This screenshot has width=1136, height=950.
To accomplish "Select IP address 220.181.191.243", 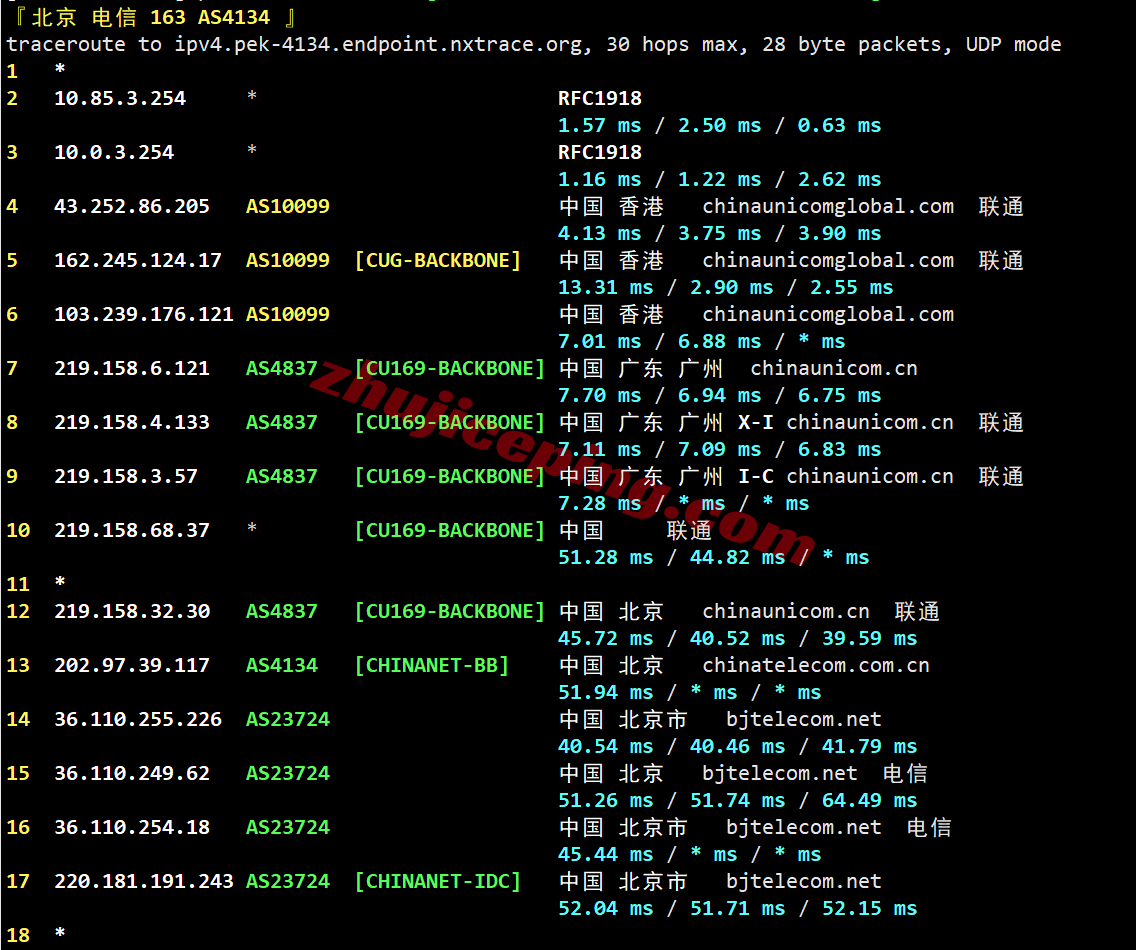I will [144, 881].
